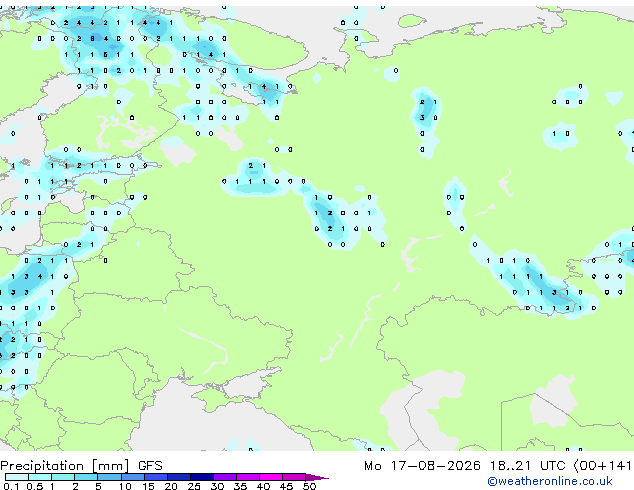
Task: Click the (00+141 forecast offset text
Action: tap(602, 466)
